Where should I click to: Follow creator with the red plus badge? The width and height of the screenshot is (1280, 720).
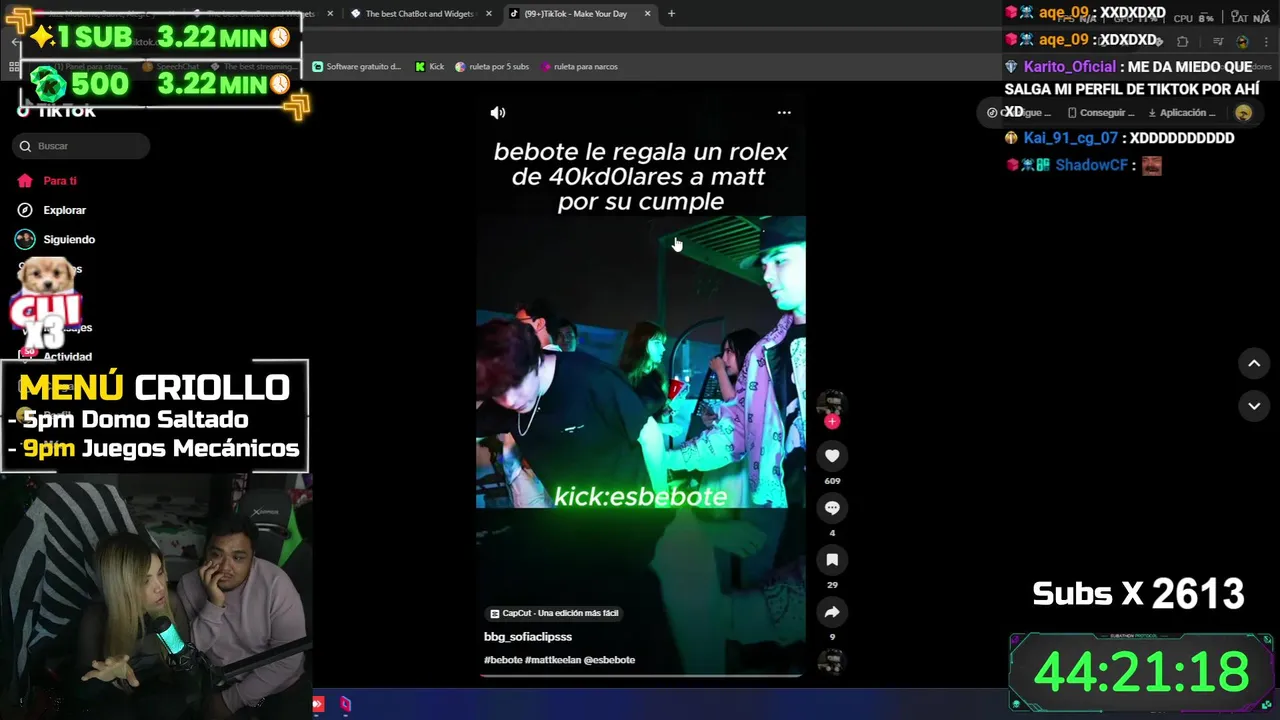tap(832, 421)
